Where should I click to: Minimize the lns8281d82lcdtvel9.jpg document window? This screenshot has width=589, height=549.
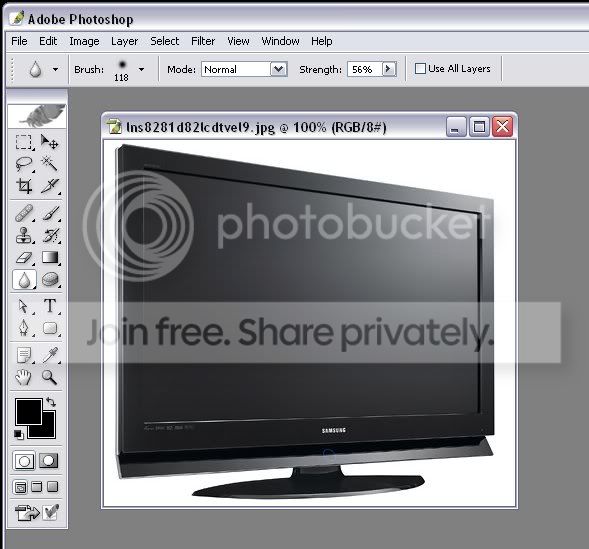click(456, 127)
